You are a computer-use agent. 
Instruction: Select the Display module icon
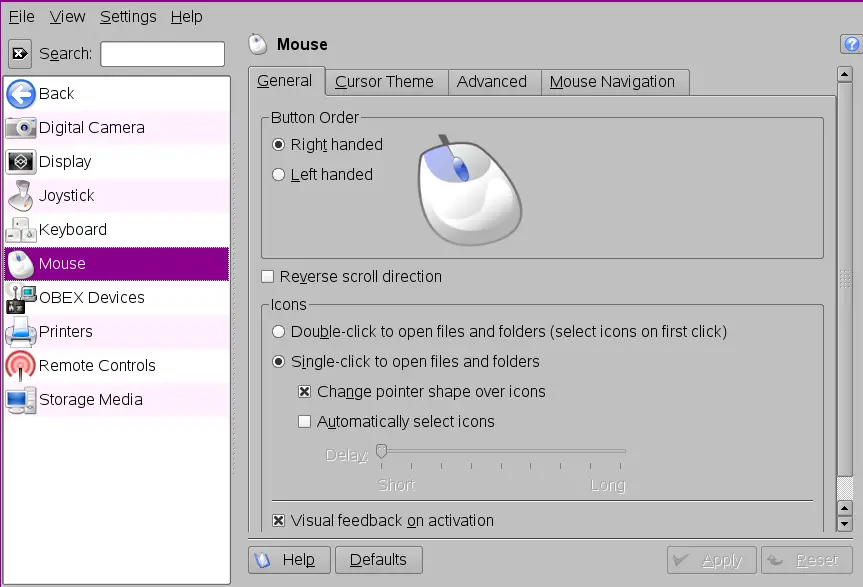click(x=21, y=162)
